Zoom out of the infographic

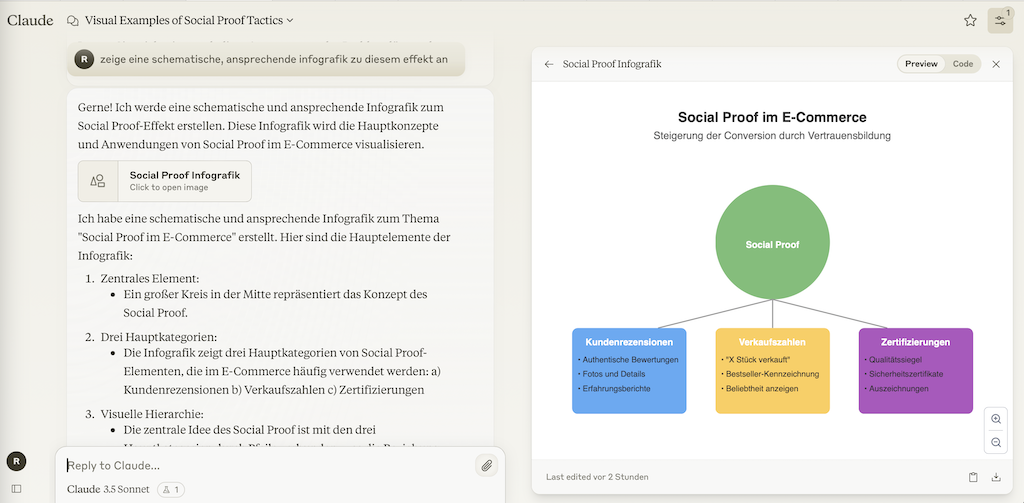[x=996, y=442]
